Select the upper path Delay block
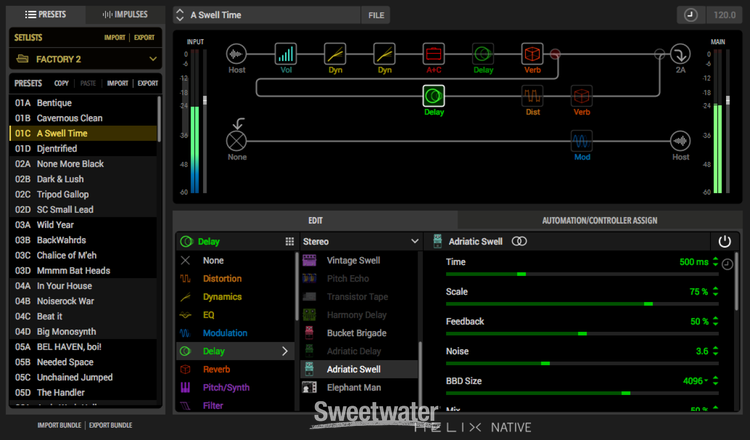Screen dimensions: 750x440 tap(483, 54)
